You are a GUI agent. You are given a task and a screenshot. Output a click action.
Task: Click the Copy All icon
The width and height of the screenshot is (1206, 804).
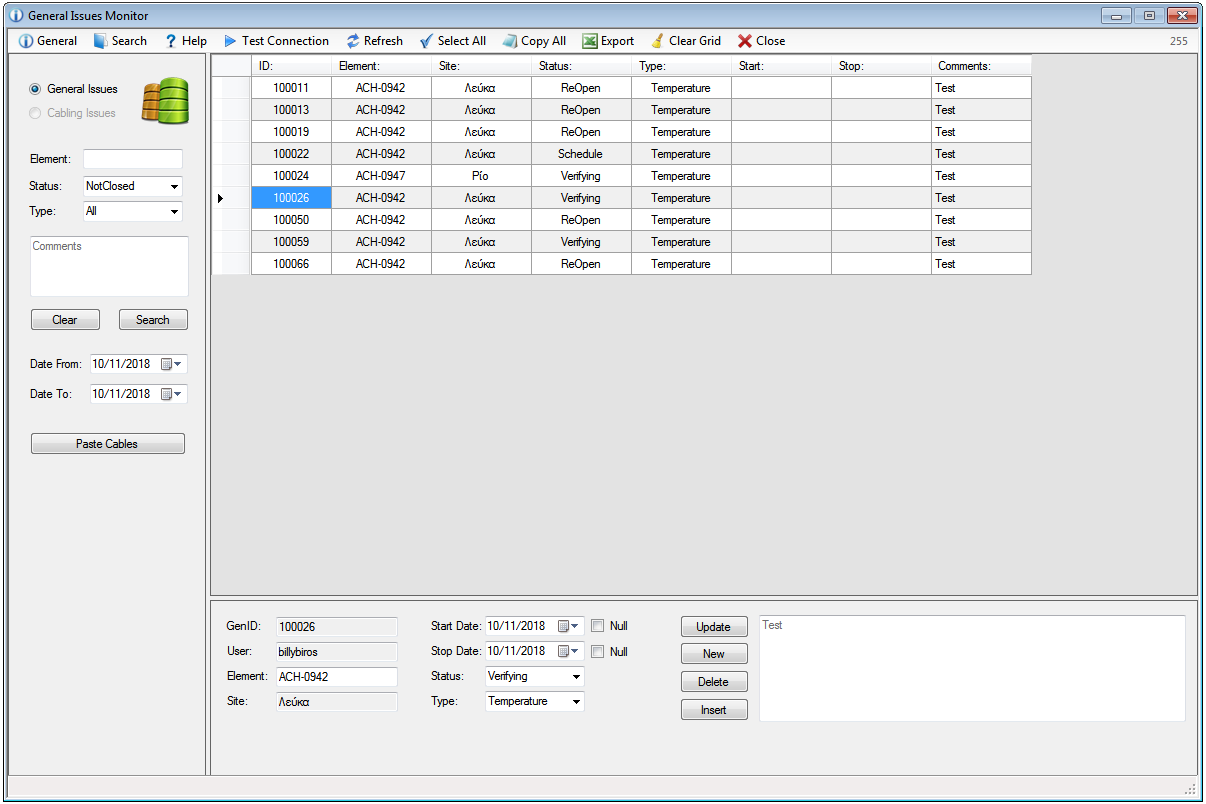coord(510,41)
